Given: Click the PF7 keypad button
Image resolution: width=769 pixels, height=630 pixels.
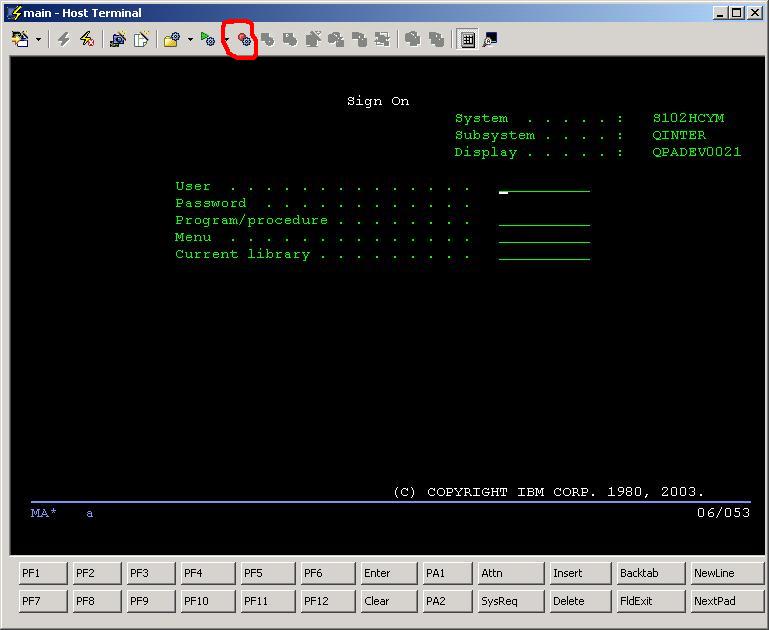Looking at the screenshot, I should coord(42,601).
